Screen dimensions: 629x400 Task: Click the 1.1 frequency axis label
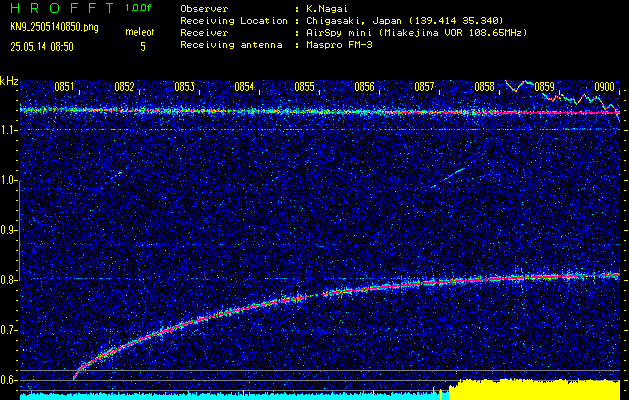(x=9, y=130)
